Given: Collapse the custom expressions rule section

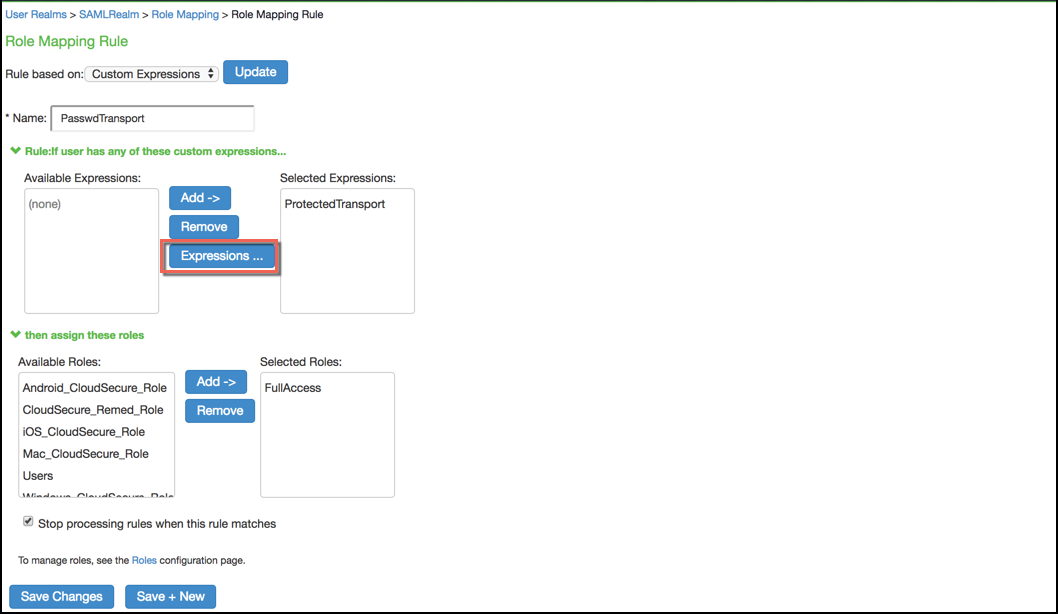Looking at the screenshot, I should click(16, 150).
